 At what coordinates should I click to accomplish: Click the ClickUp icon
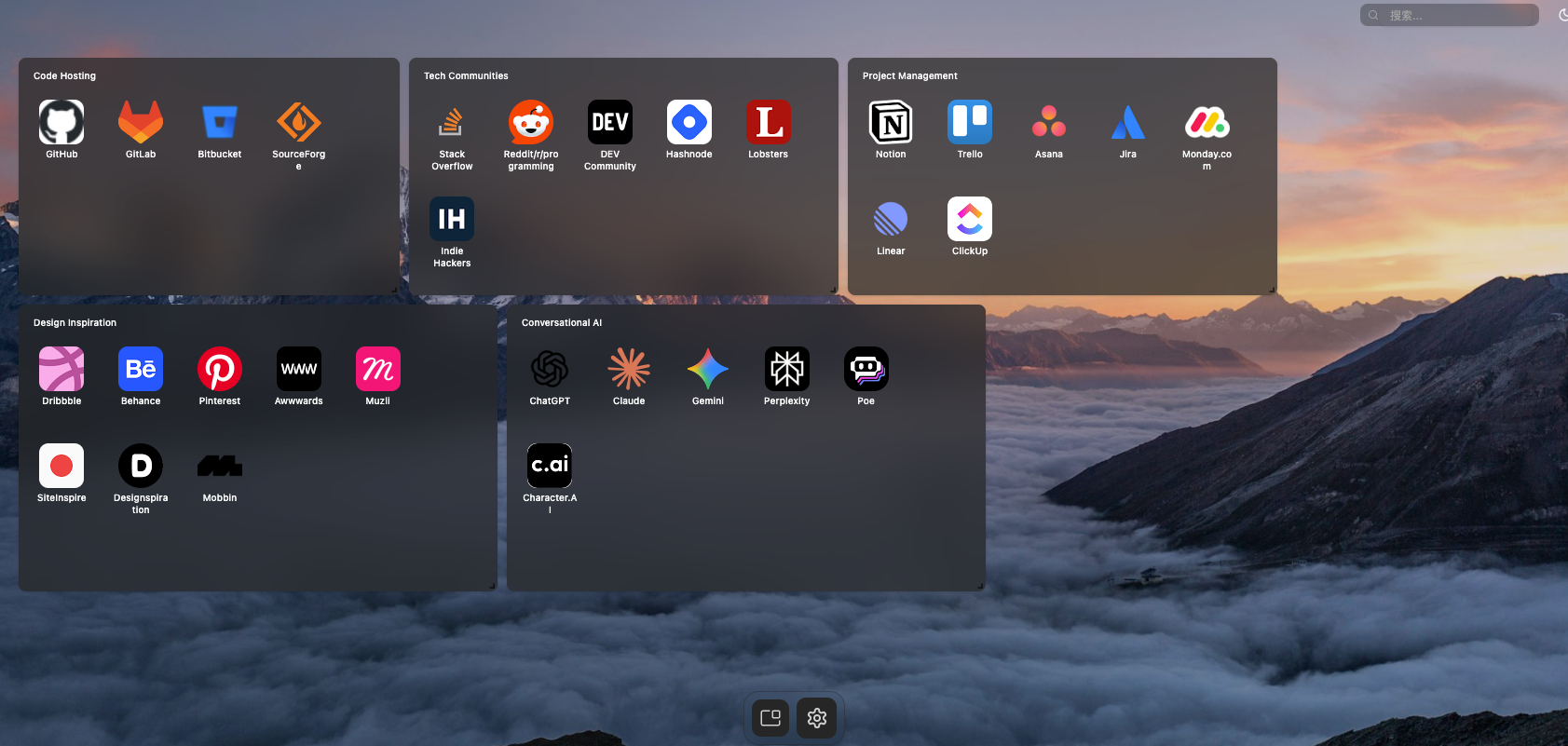[x=970, y=219]
